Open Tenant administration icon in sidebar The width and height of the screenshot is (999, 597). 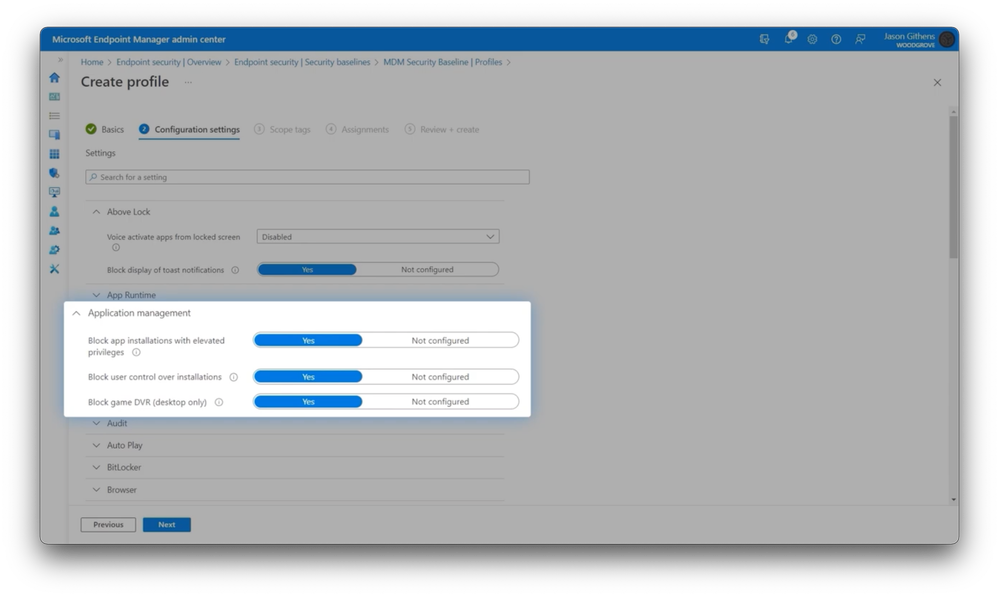[x=54, y=250]
